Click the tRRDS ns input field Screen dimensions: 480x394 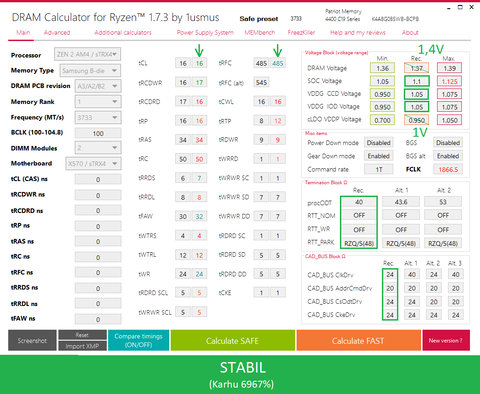(x=98, y=288)
